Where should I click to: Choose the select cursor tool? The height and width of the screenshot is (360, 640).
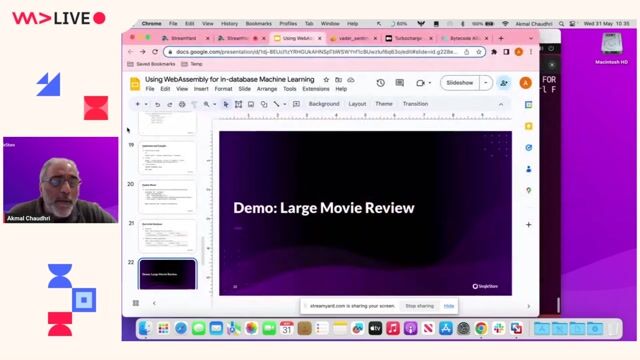click(226, 104)
